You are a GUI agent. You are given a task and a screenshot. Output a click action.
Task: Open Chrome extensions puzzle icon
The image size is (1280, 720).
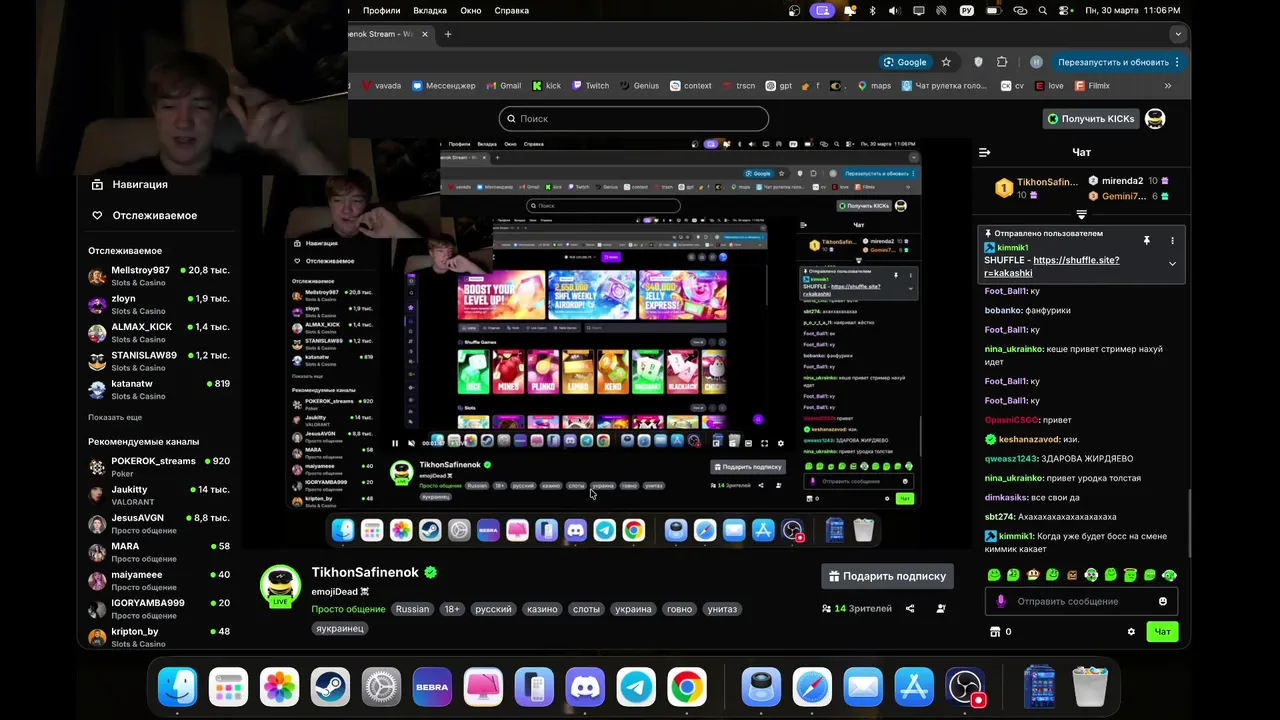pyautogui.click(x=1002, y=62)
